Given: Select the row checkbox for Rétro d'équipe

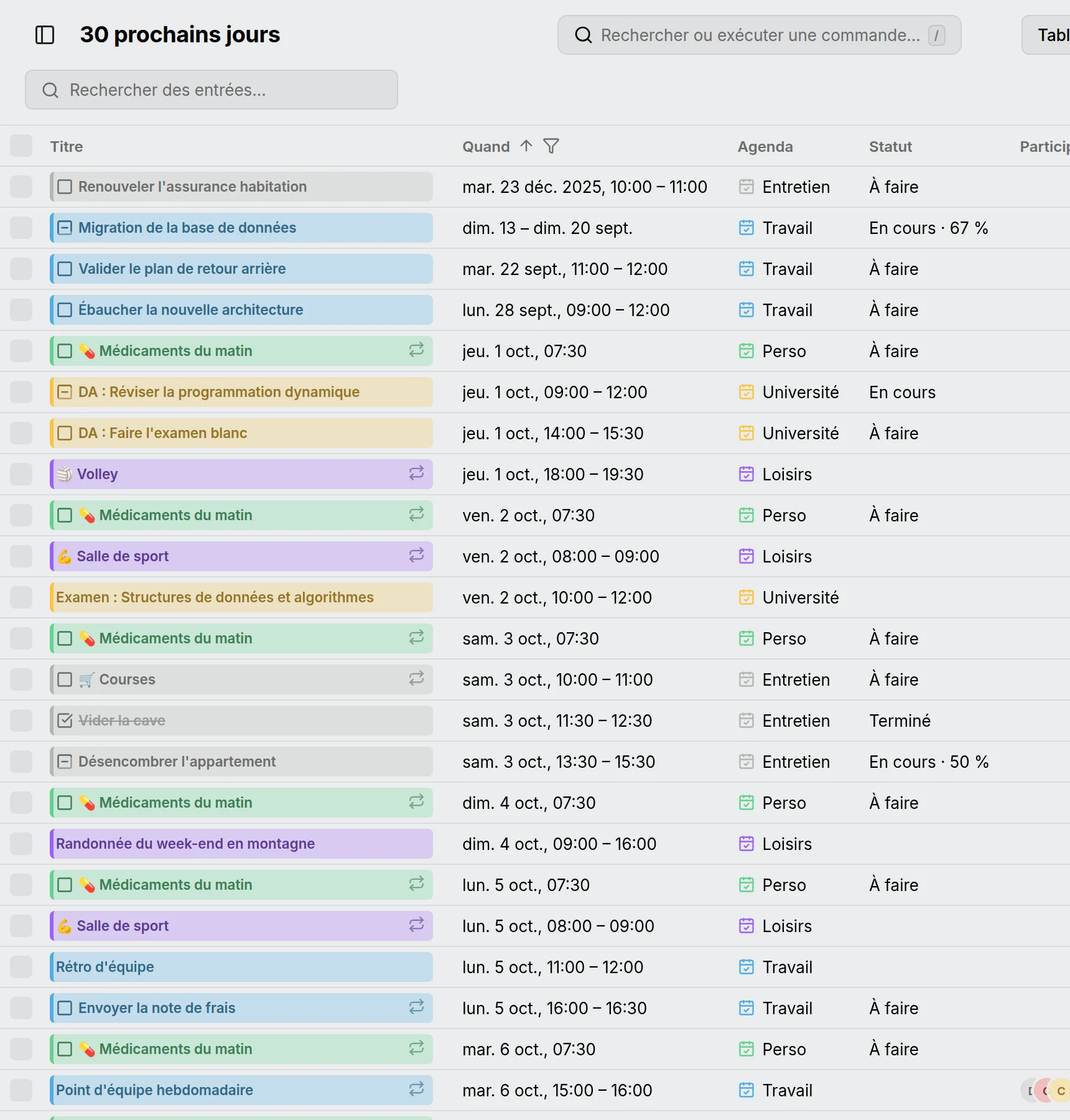Looking at the screenshot, I should [21, 967].
